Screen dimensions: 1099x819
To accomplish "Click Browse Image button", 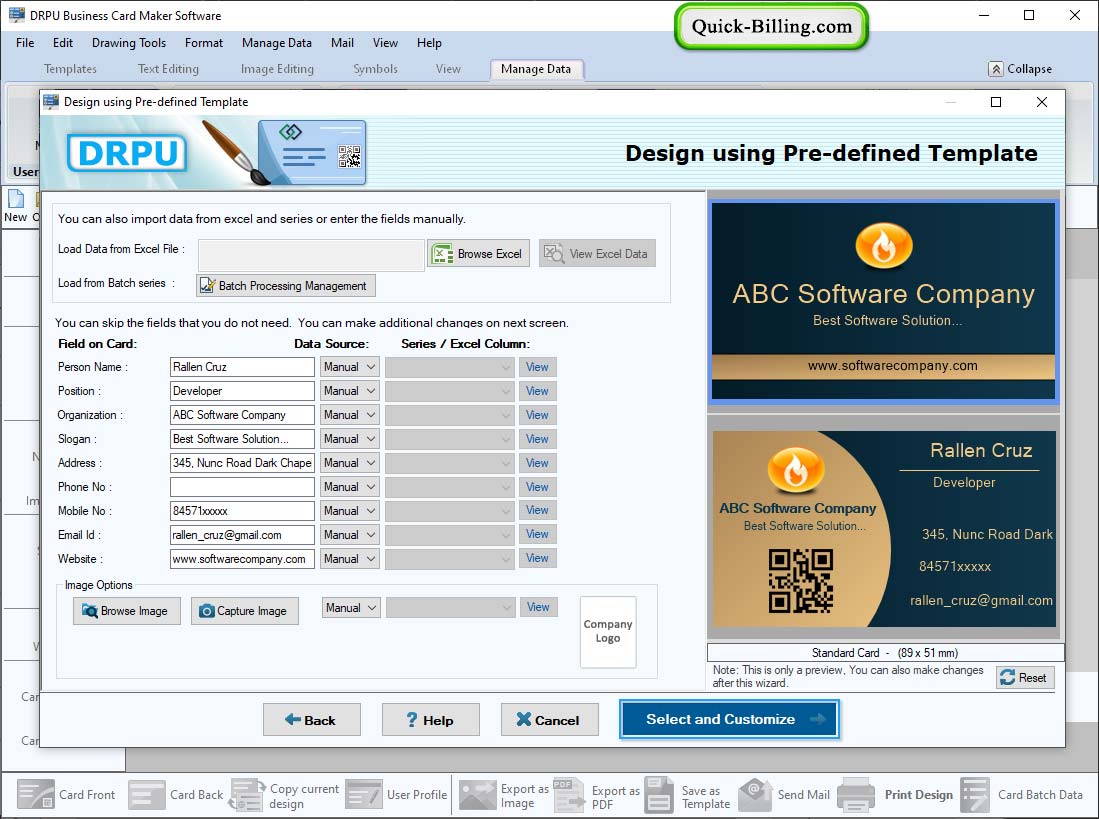I will coord(126,611).
